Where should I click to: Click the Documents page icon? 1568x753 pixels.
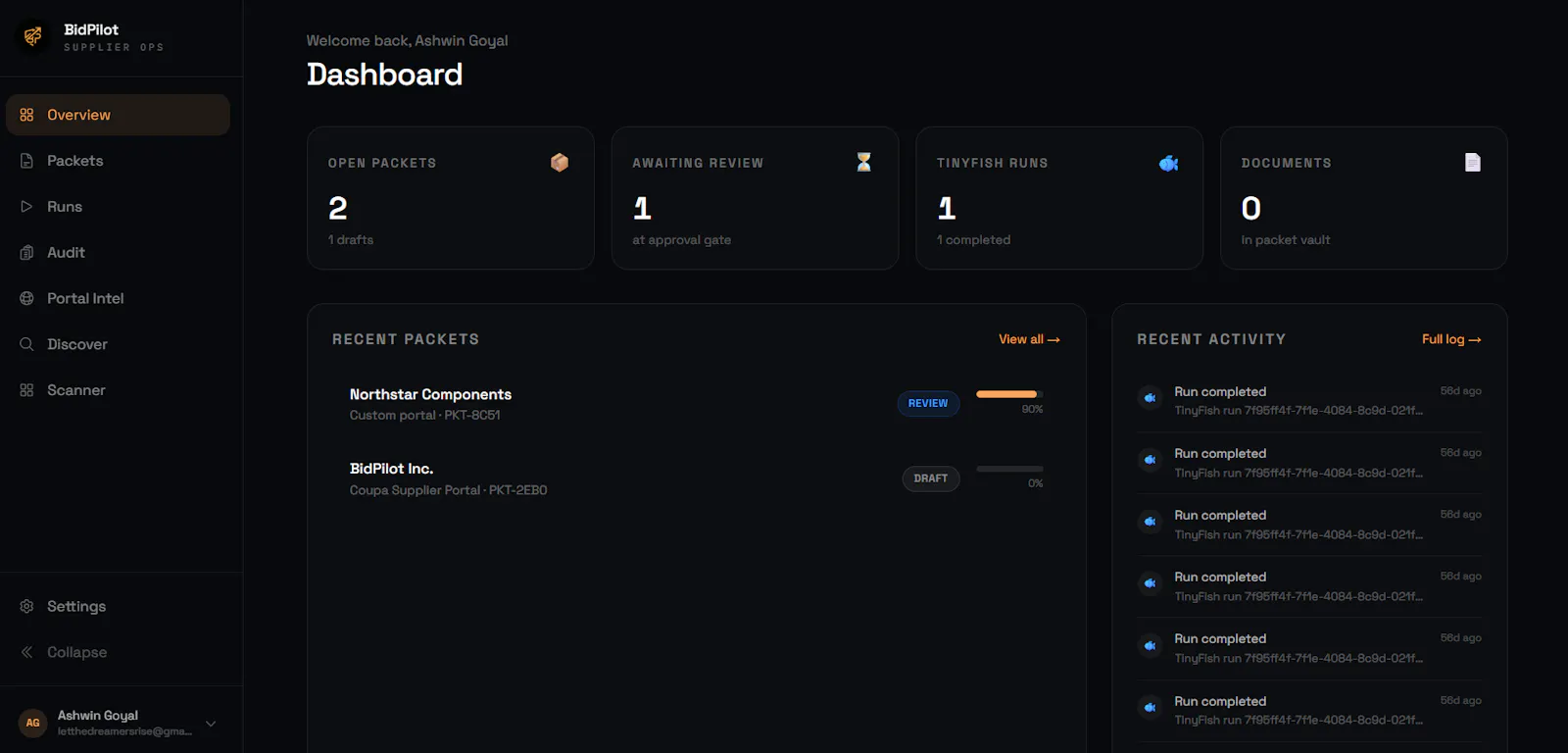1473,163
